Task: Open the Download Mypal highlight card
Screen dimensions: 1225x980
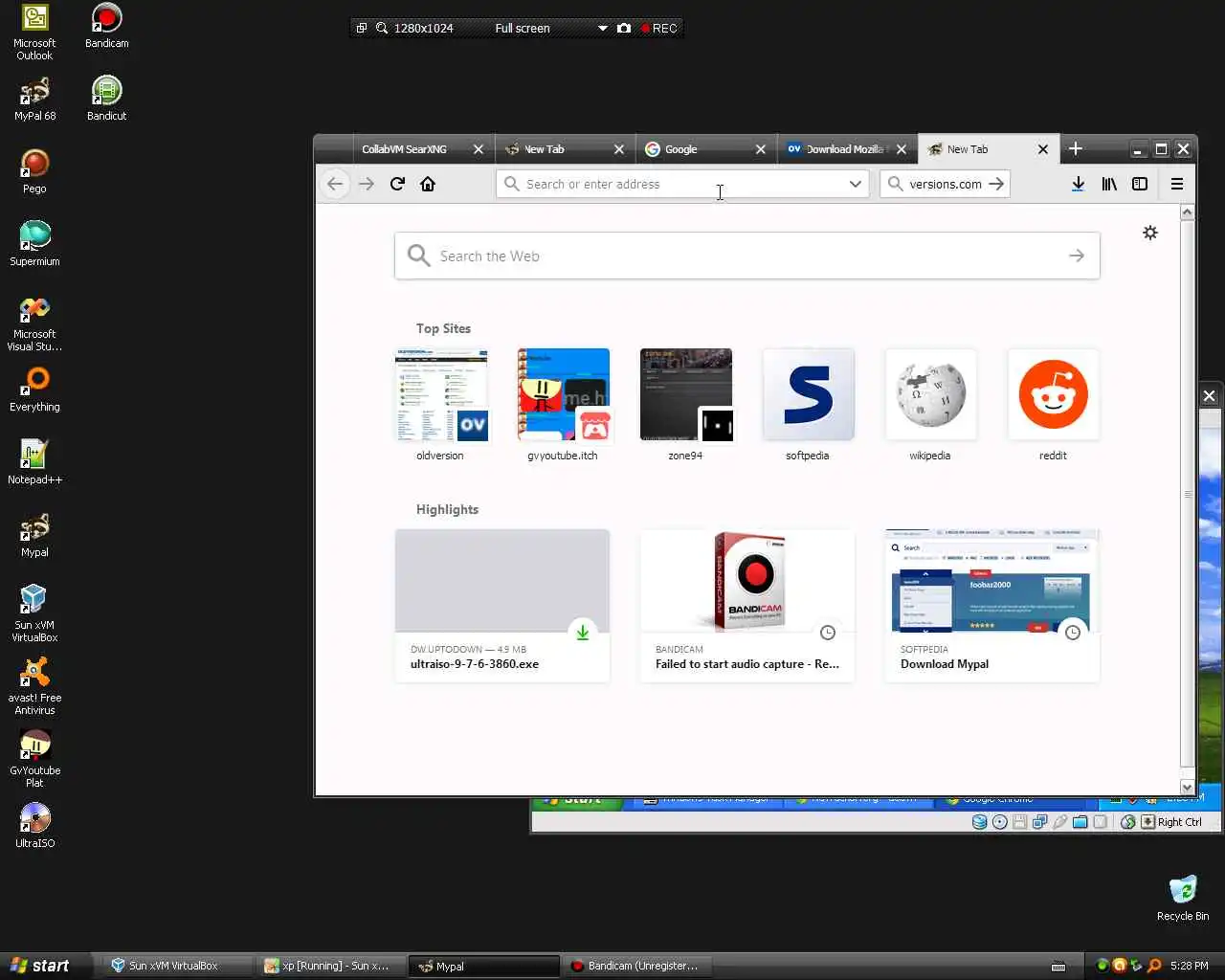Action: [992, 606]
